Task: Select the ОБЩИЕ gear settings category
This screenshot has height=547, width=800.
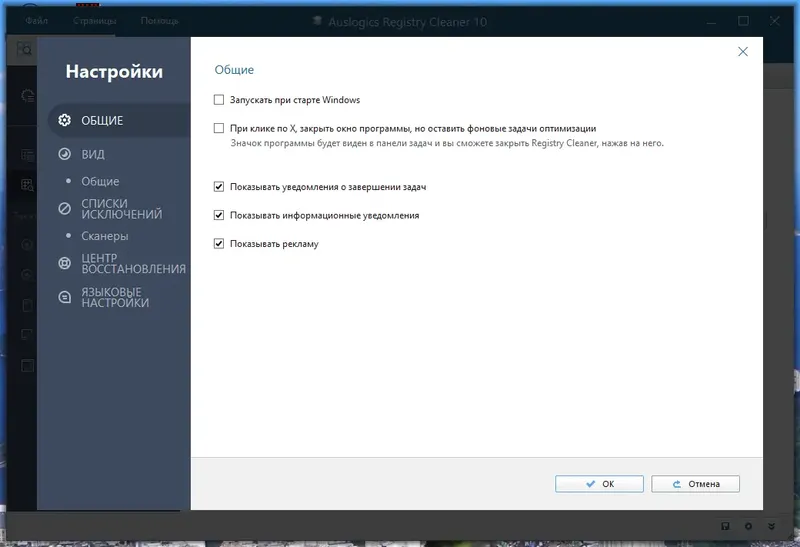Action: coord(119,120)
